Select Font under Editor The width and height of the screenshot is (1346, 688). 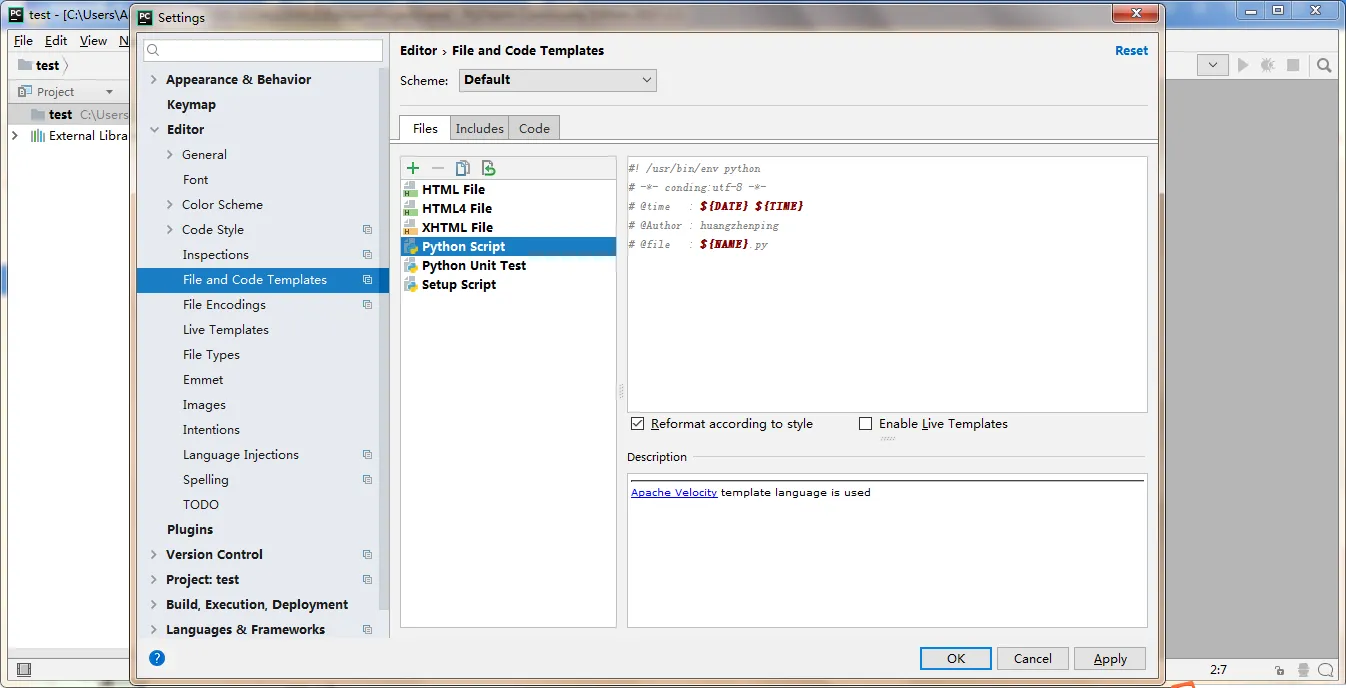(x=196, y=180)
